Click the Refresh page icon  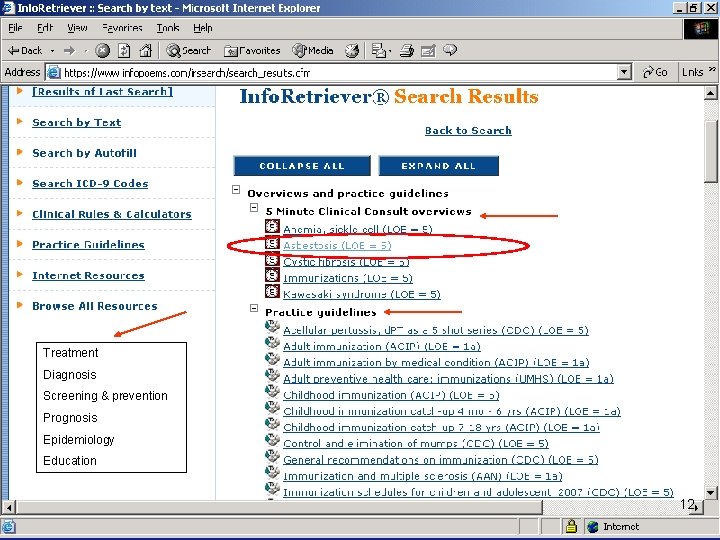point(124,51)
